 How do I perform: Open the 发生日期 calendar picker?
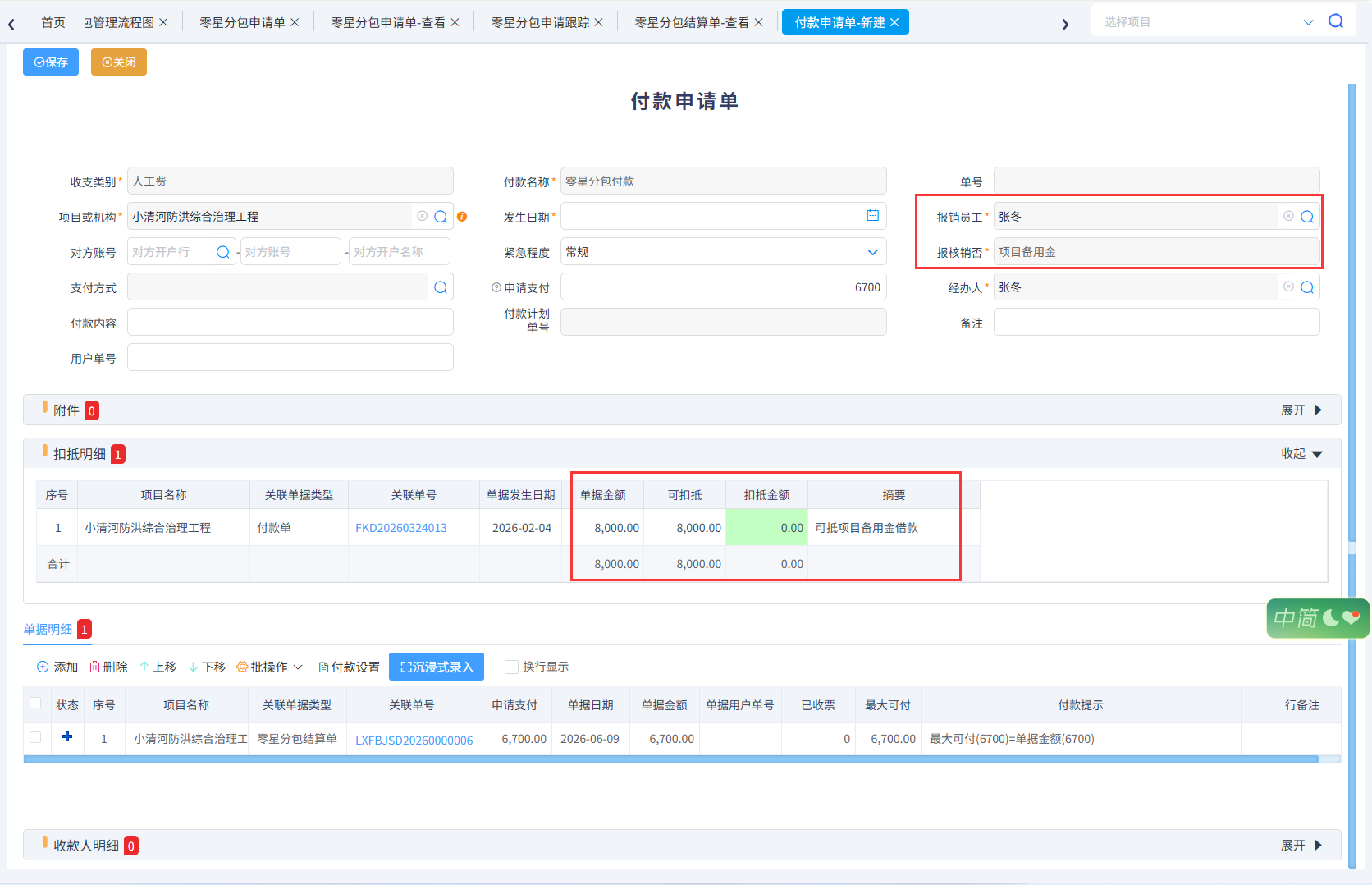873,215
